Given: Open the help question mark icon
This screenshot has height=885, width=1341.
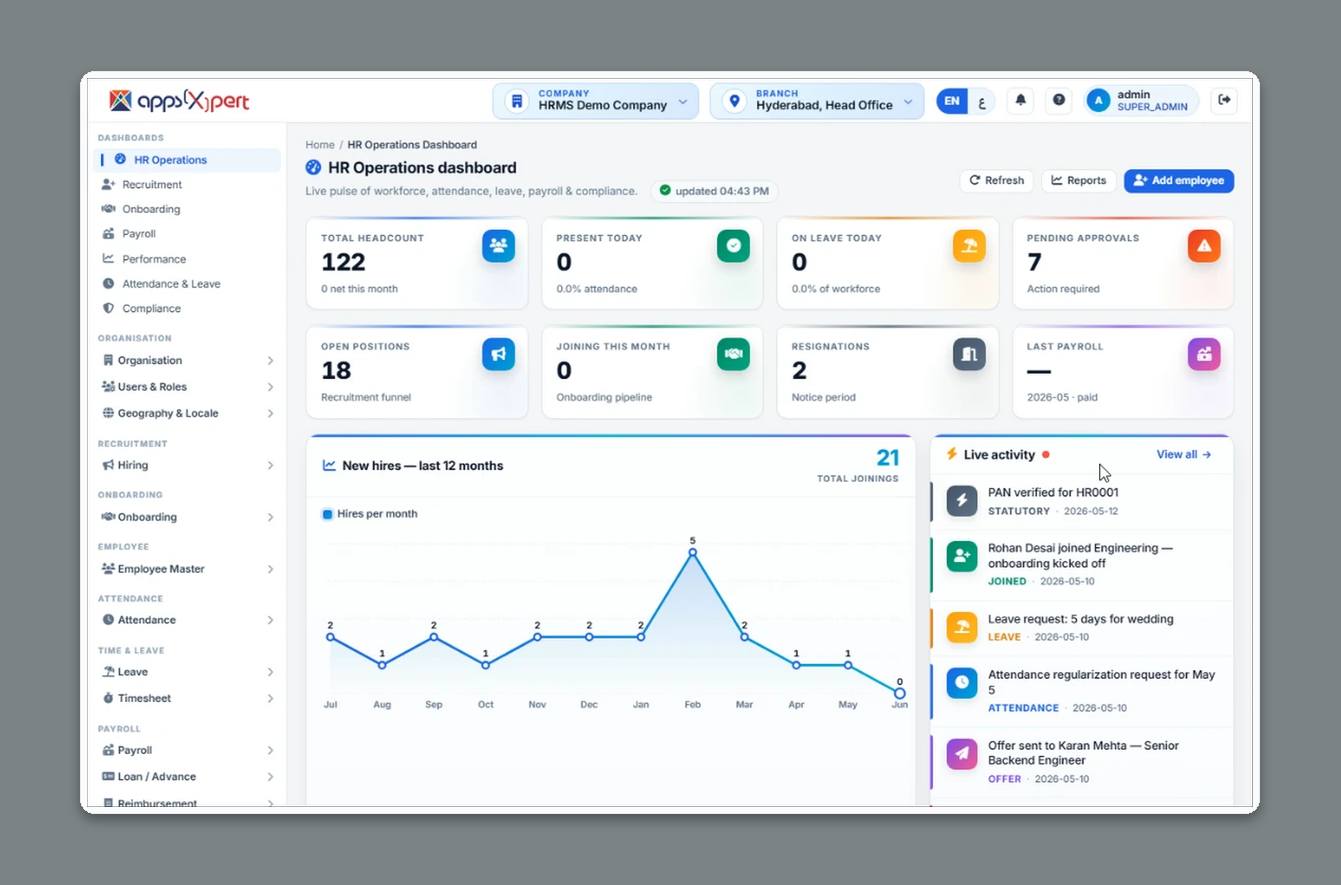Looking at the screenshot, I should pyautogui.click(x=1059, y=101).
